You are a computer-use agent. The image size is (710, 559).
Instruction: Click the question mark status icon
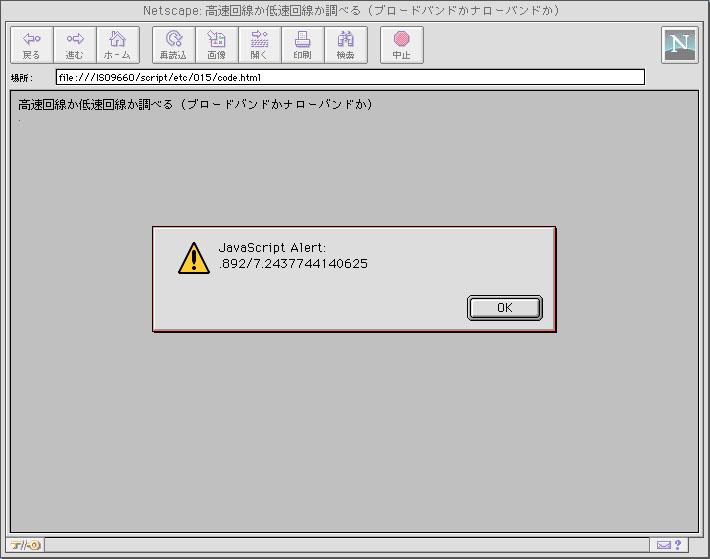(678, 545)
